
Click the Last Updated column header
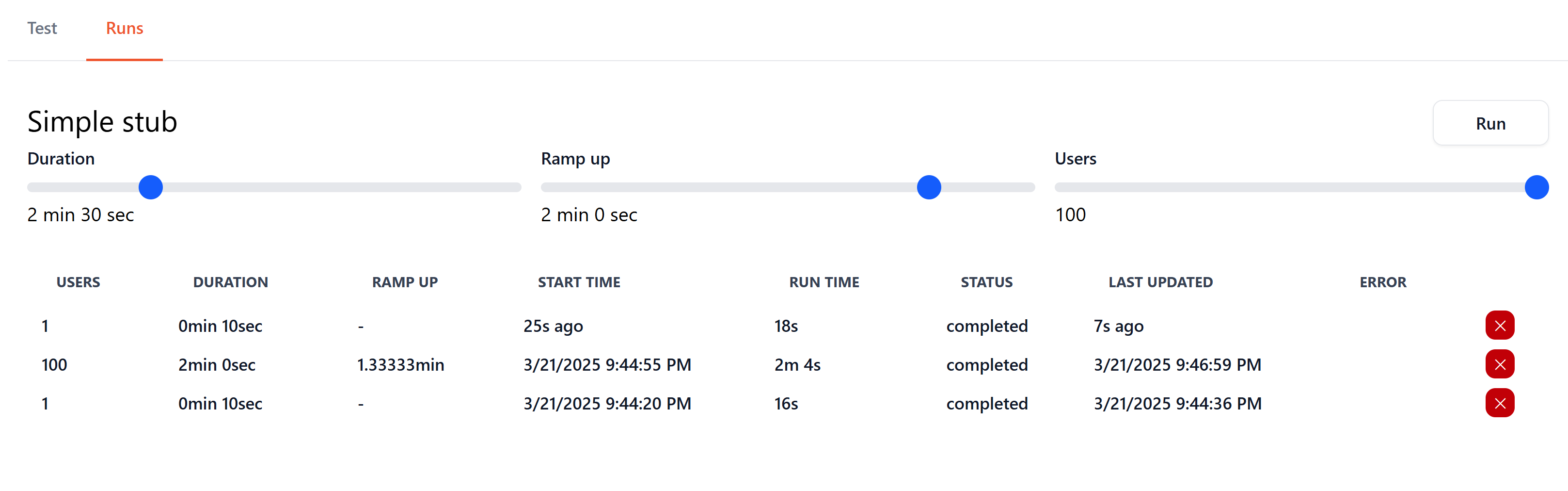pos(1160,283)
